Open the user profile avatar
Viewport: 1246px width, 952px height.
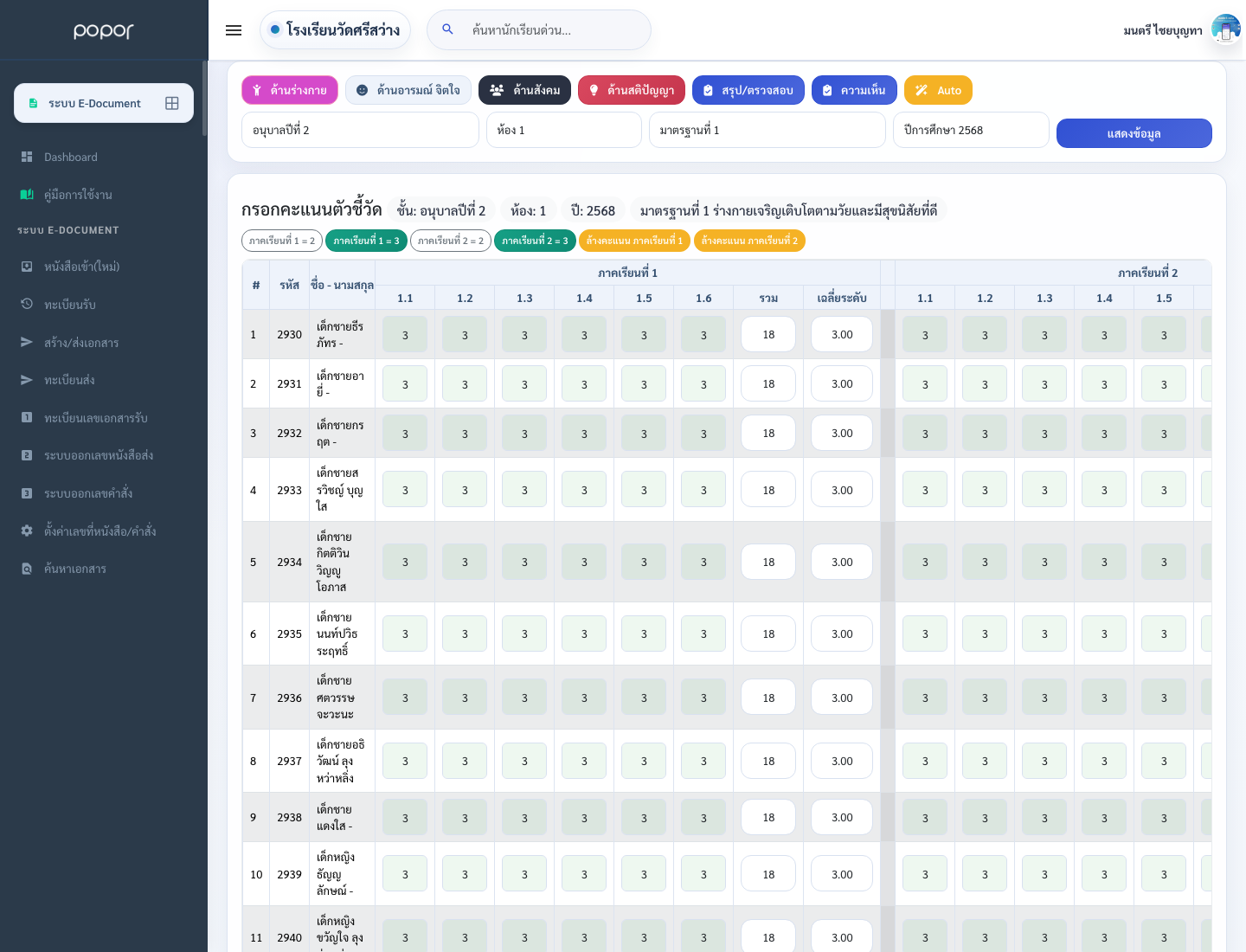click(1225, 29)
